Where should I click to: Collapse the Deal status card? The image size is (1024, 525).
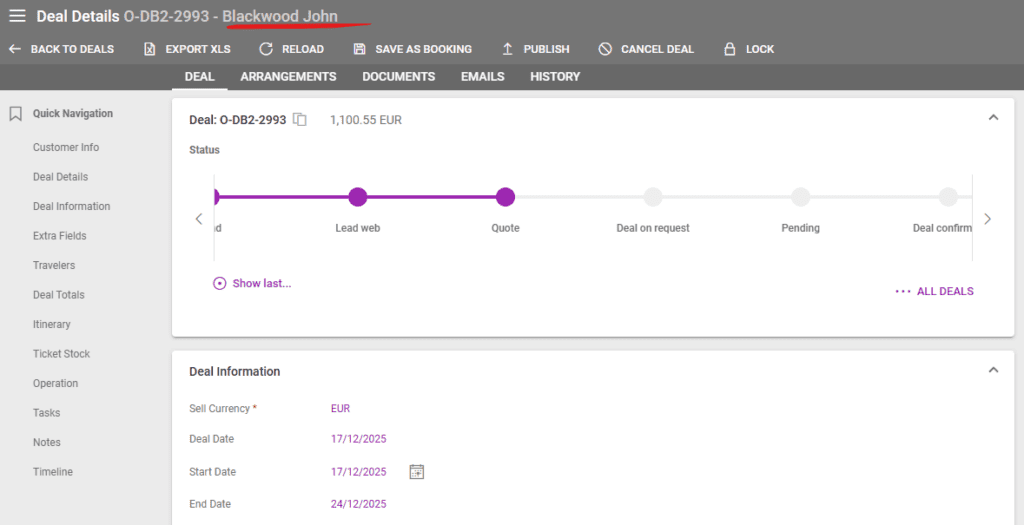coord(993,118)
